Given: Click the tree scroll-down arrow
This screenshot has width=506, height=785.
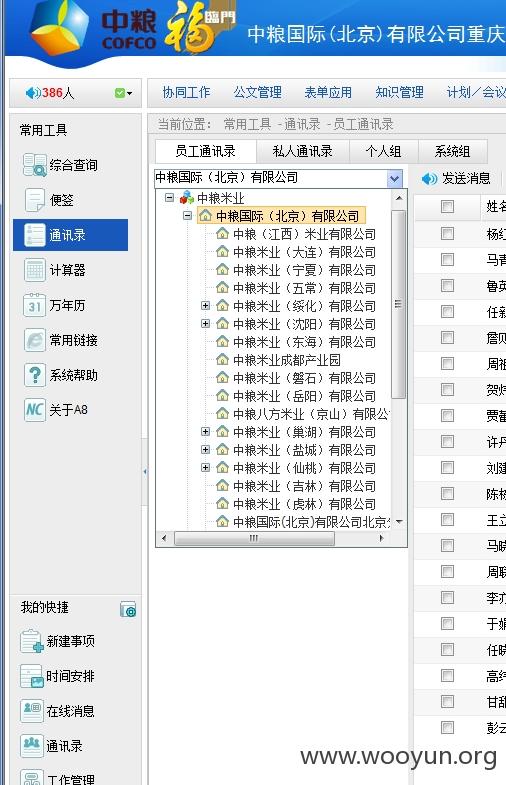Looking at the screenshot, I should [399, 522].
